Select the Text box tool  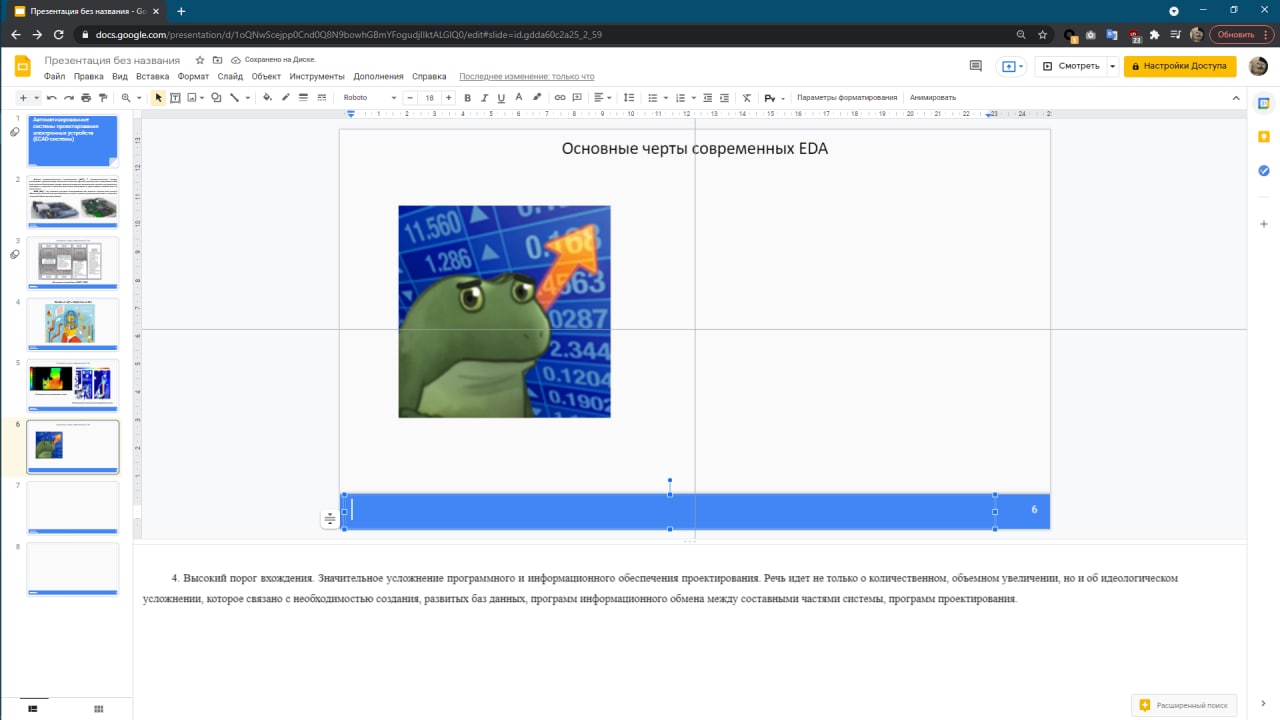175,98
